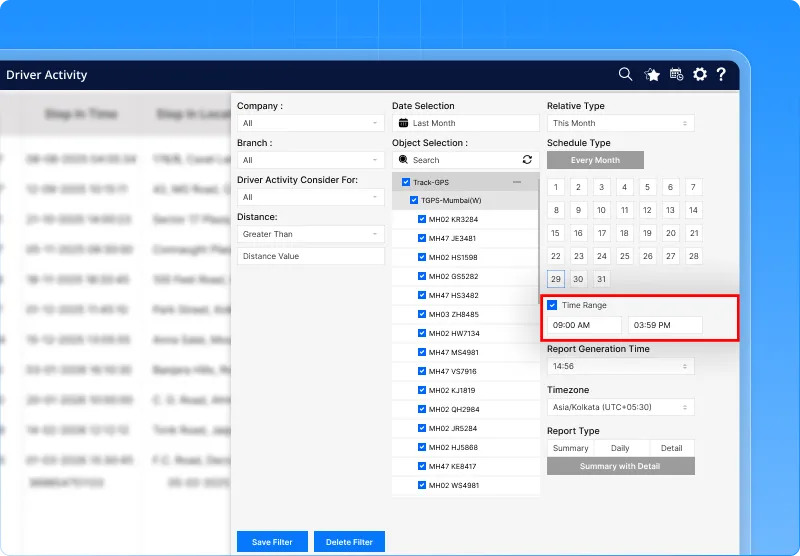Open schedule report calendar-clock icon

[676, 74]
